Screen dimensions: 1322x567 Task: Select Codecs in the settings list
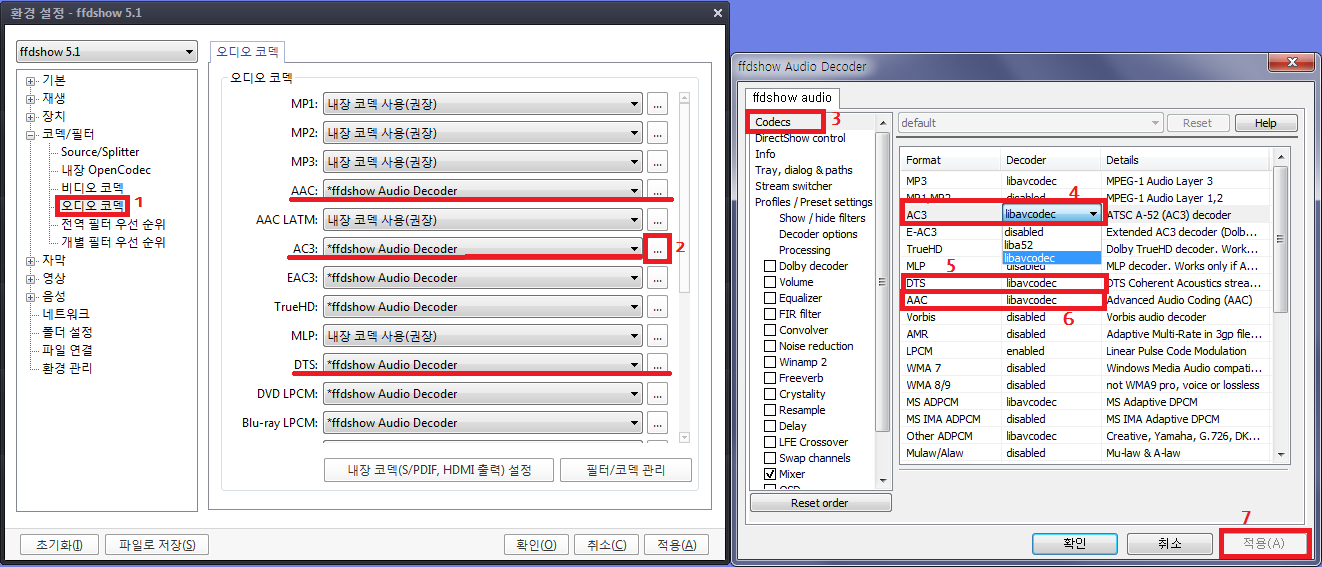773,122
